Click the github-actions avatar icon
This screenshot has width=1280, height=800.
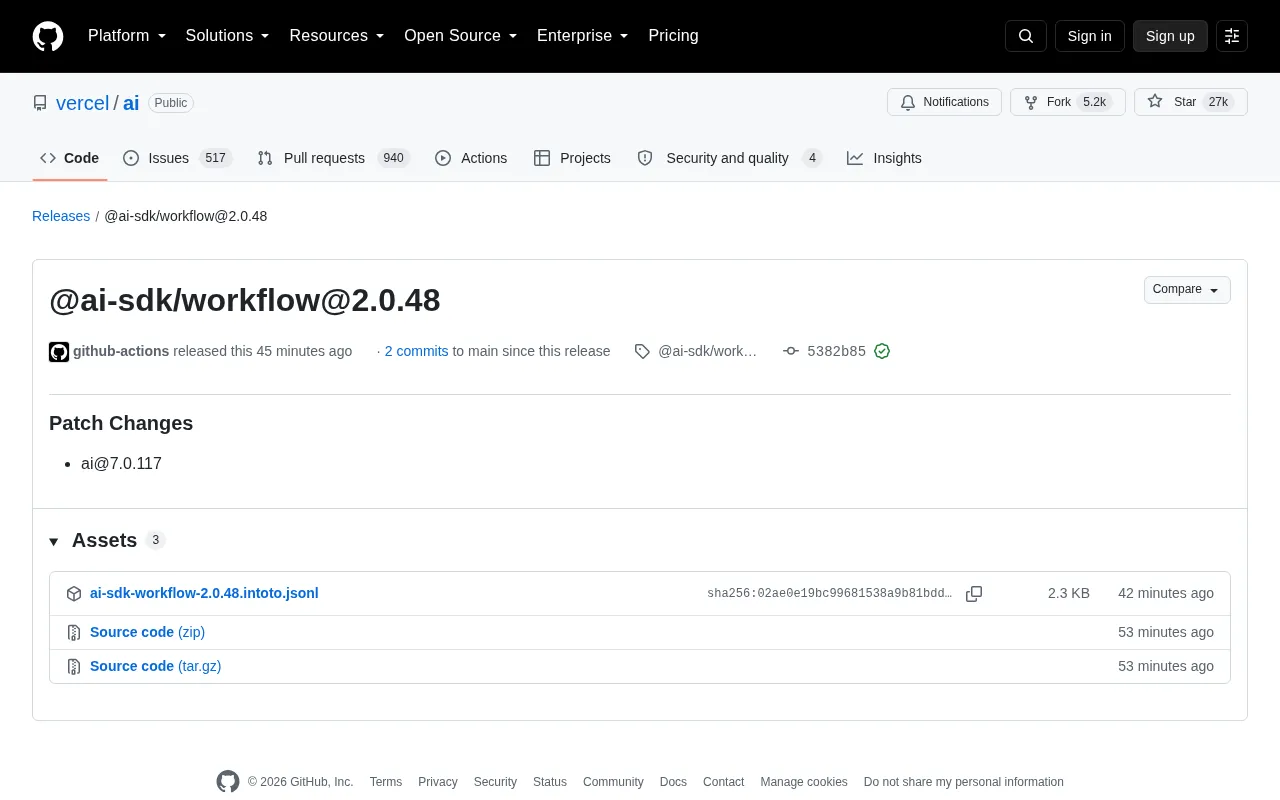tap(59, 352)
